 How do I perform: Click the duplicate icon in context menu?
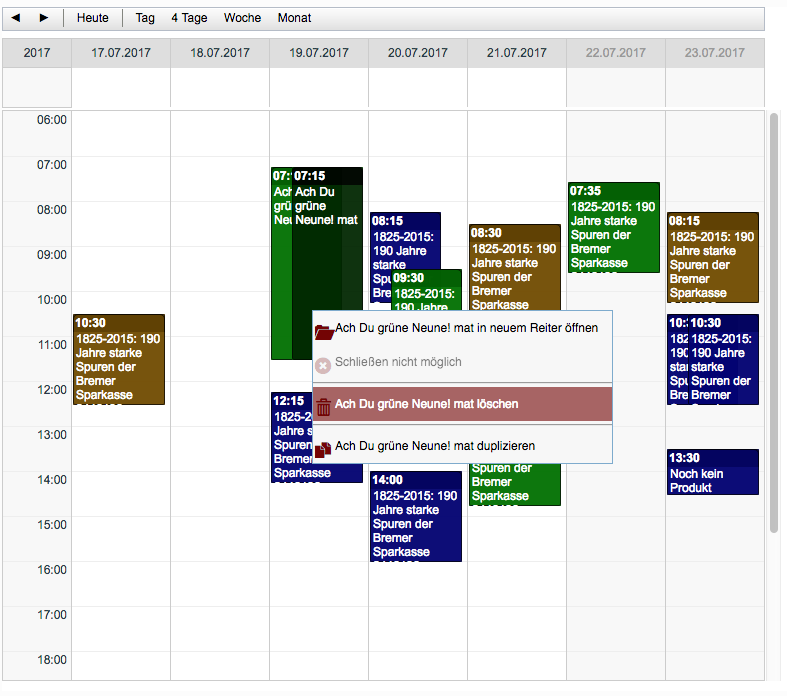[x=323, y=447]
